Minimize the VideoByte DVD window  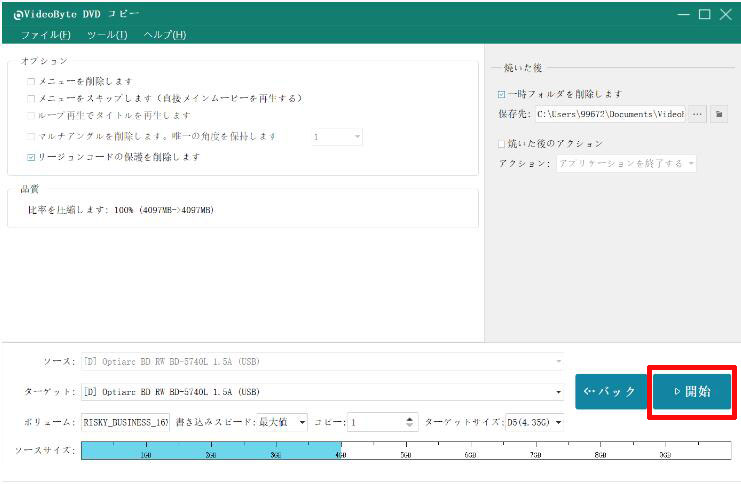pyautogui.click(x=683, y=14)
